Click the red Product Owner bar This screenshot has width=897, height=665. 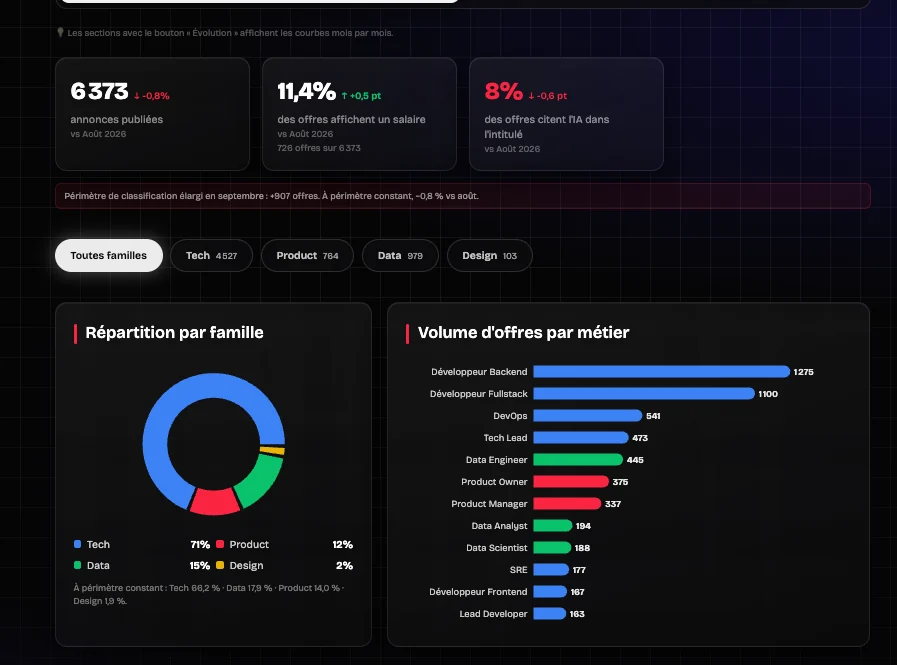[x=571, y=481]
